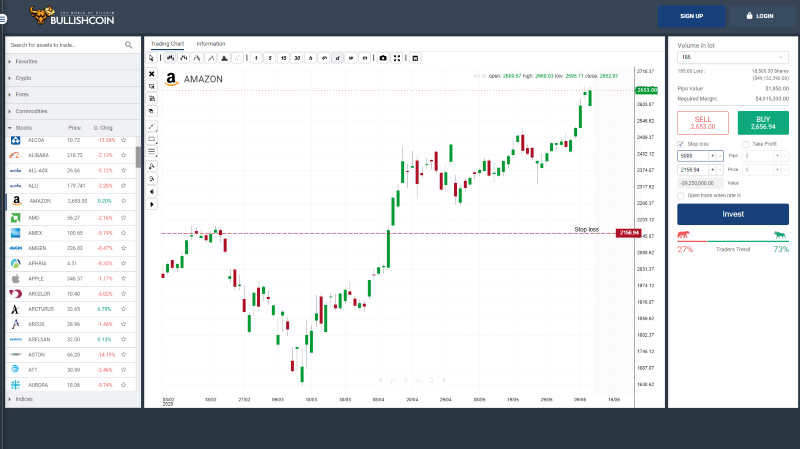This screenshot has height=449, width=800.
Task: Select the cursor pointer tool in chart toolbar
Action: (x=152, y=58)
